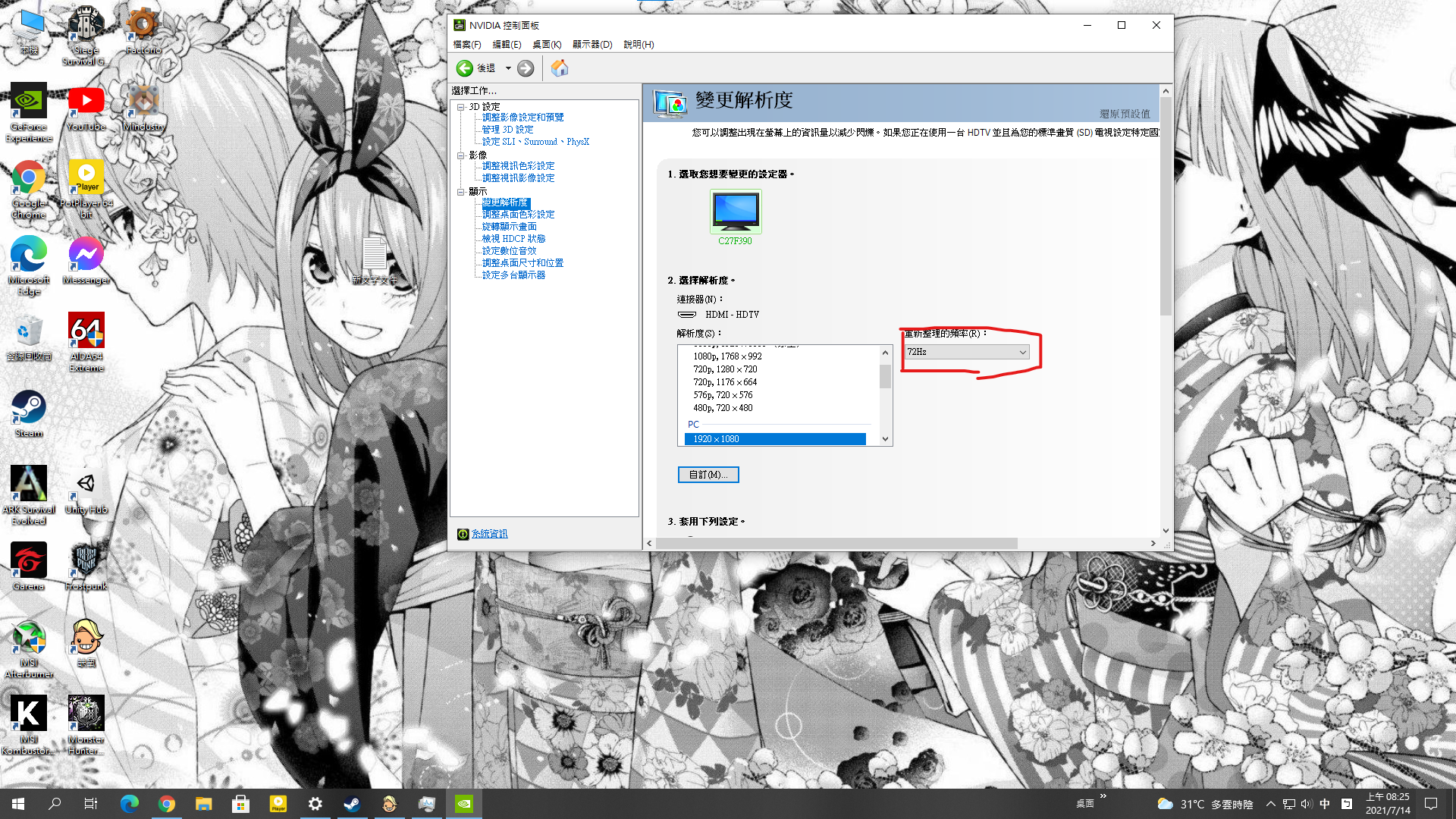The height and width of the screenshot is (819, 1456).
Task: Collapse the 顯示 tree node
Action: pyautogui.click(x=460, y=192)
